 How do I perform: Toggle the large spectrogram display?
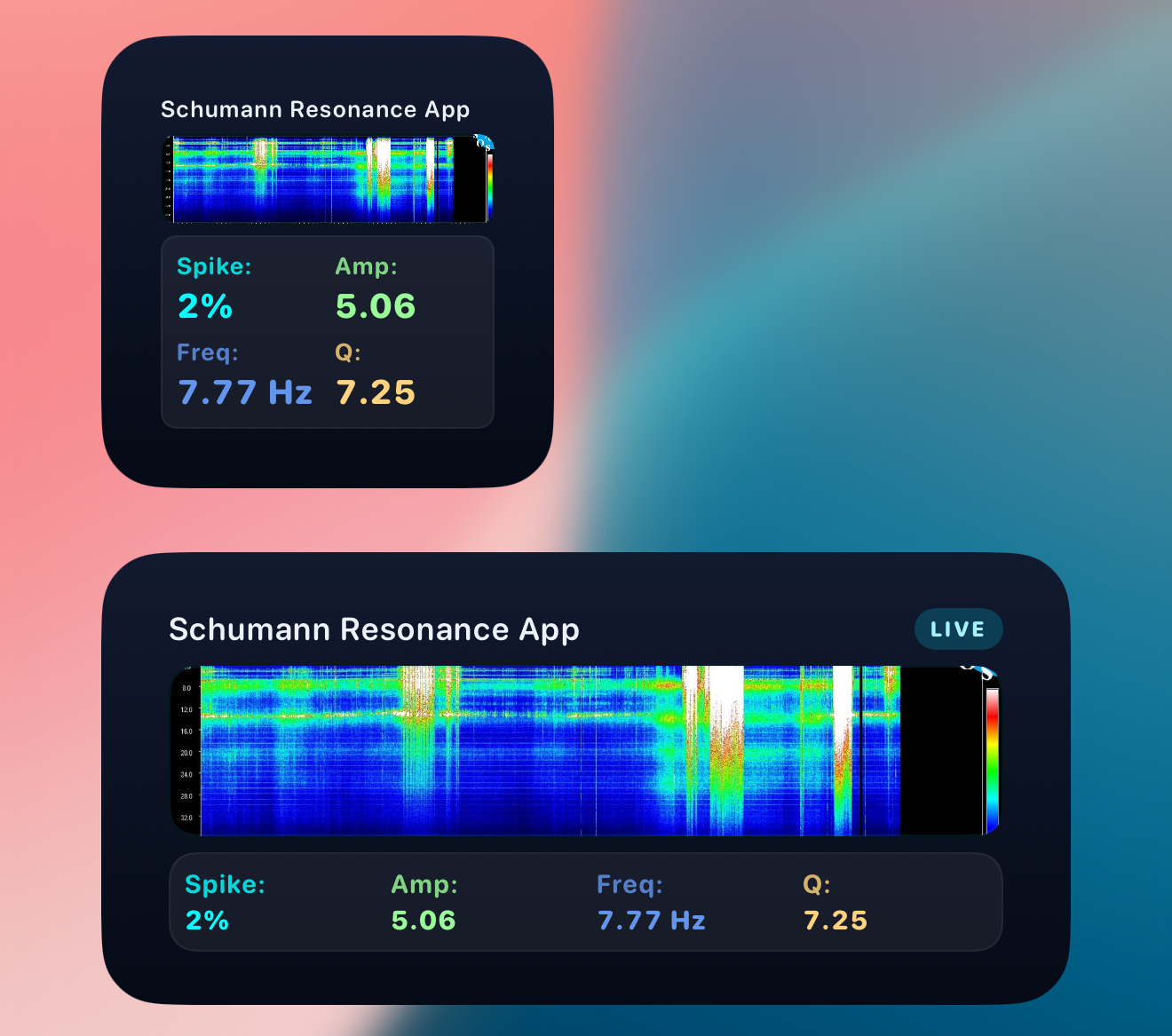point(586,748)
